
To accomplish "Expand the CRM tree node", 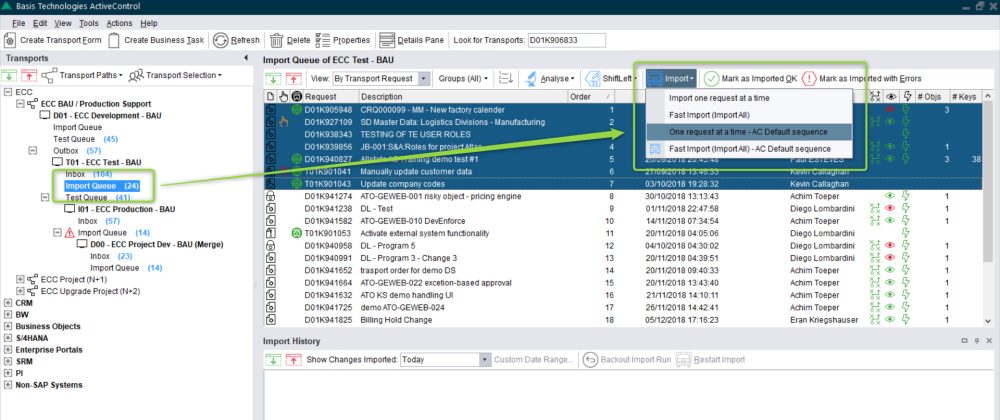I will 8,303.
